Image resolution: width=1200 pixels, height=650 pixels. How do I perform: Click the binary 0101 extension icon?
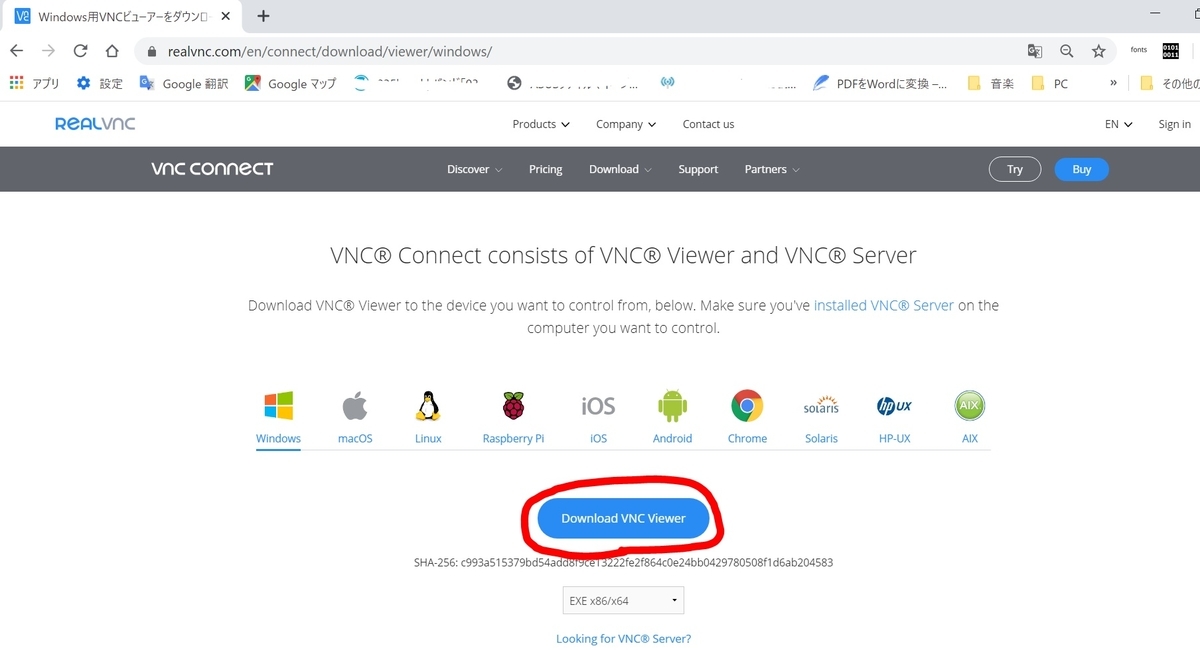[x=1170, y=51]
